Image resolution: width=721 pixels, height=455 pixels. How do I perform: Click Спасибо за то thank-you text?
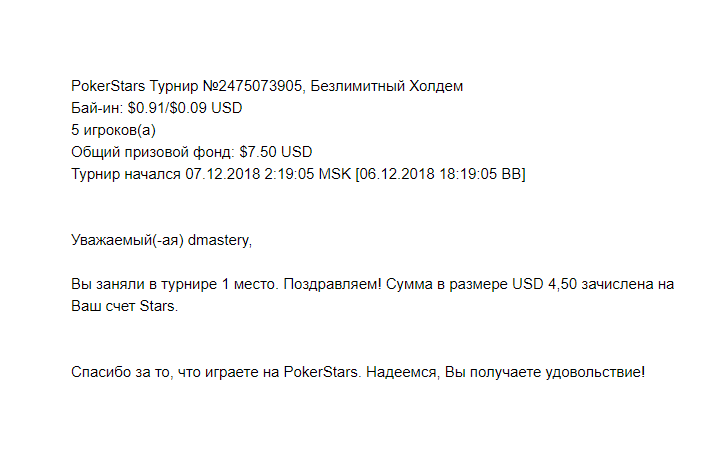pyautogui.click(x=121, y=372)
